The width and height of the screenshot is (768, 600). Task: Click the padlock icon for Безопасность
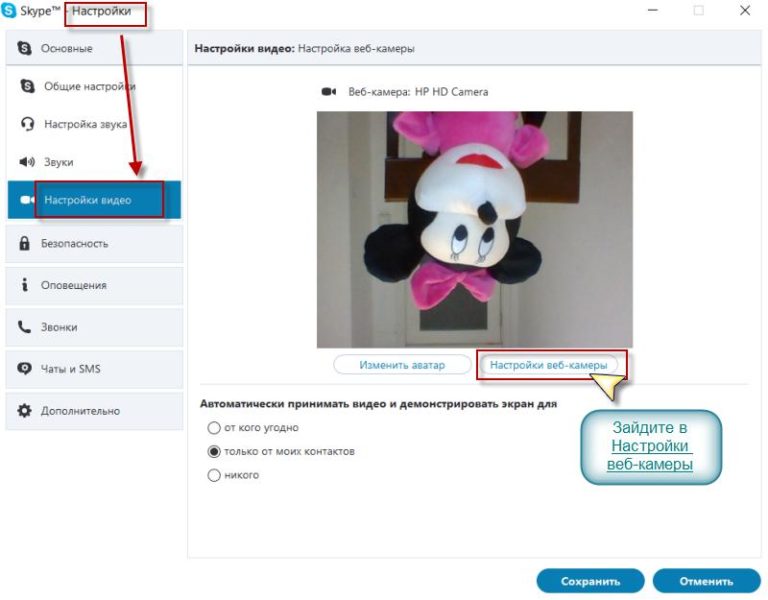(x=24, y=243)
